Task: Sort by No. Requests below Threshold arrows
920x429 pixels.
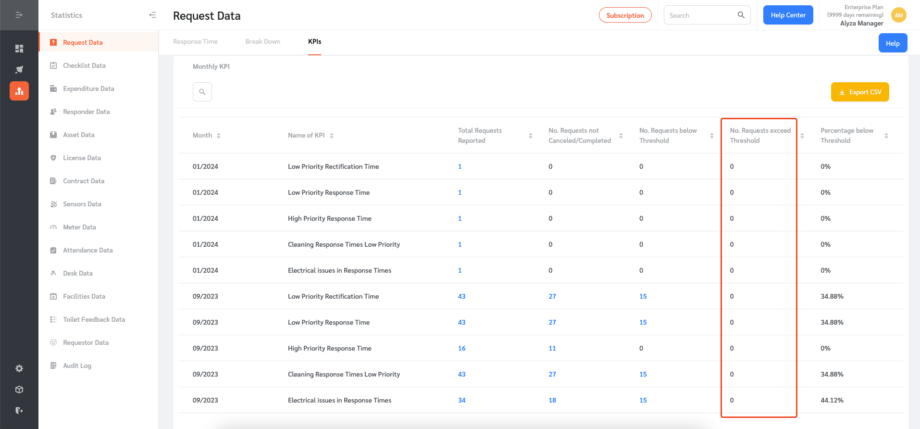Action: click(x=712, y=136)
